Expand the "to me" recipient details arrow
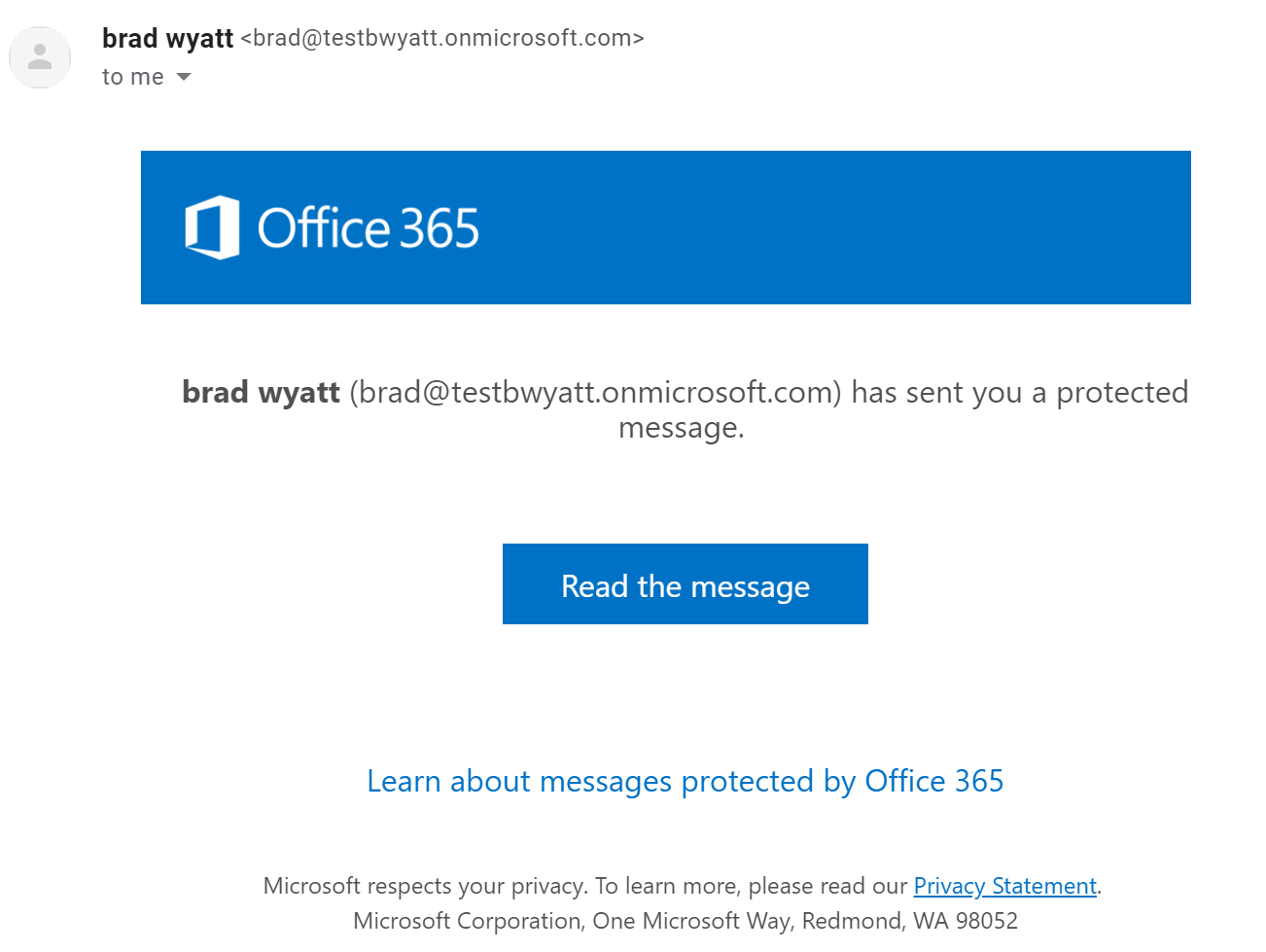Viewport: 1266px width, 952px height. coord(184,77)
